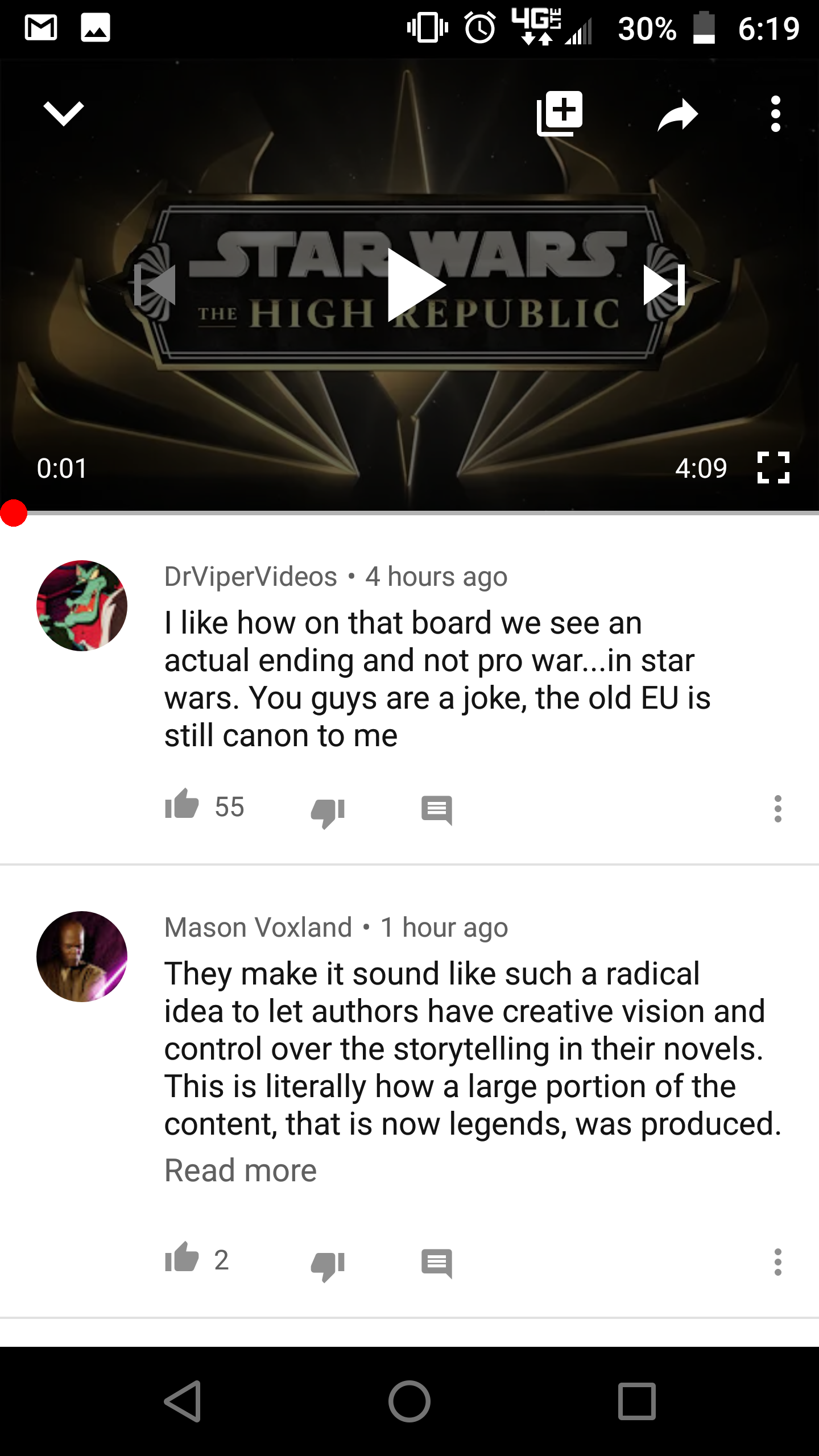Minimize video with the down chevron

coord(64,114)
